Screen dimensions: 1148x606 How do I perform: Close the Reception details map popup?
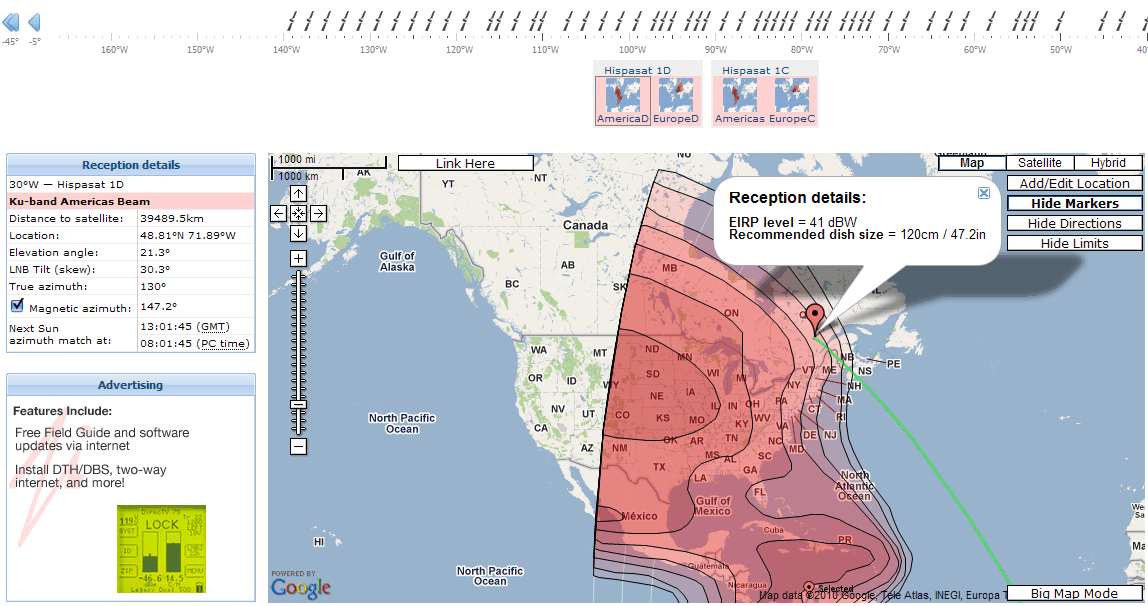[x=984, y=192]
